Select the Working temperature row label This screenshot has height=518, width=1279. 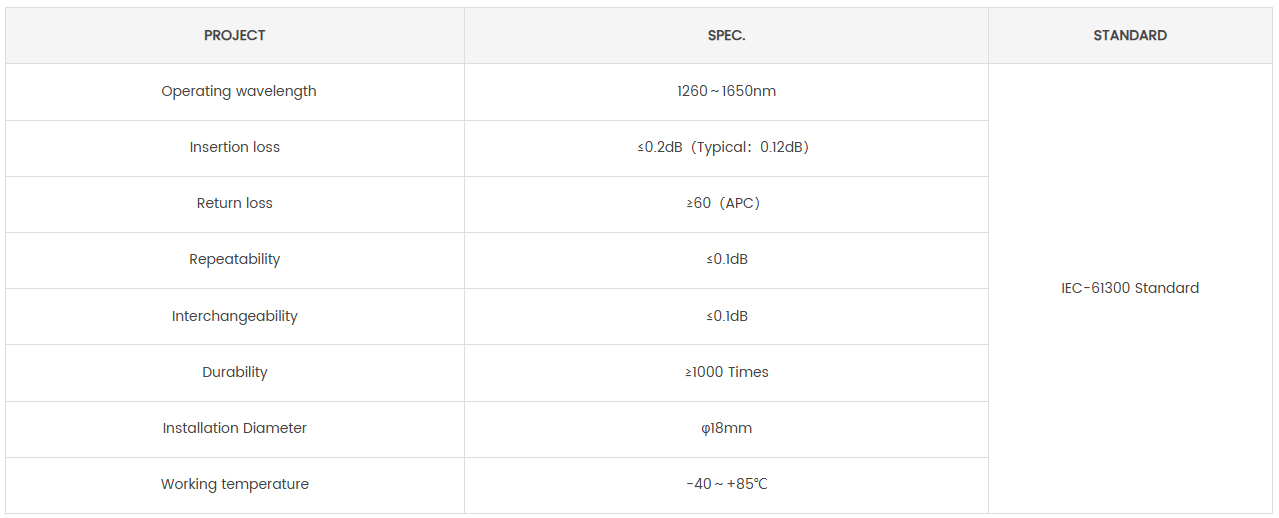tap(235, 484)
